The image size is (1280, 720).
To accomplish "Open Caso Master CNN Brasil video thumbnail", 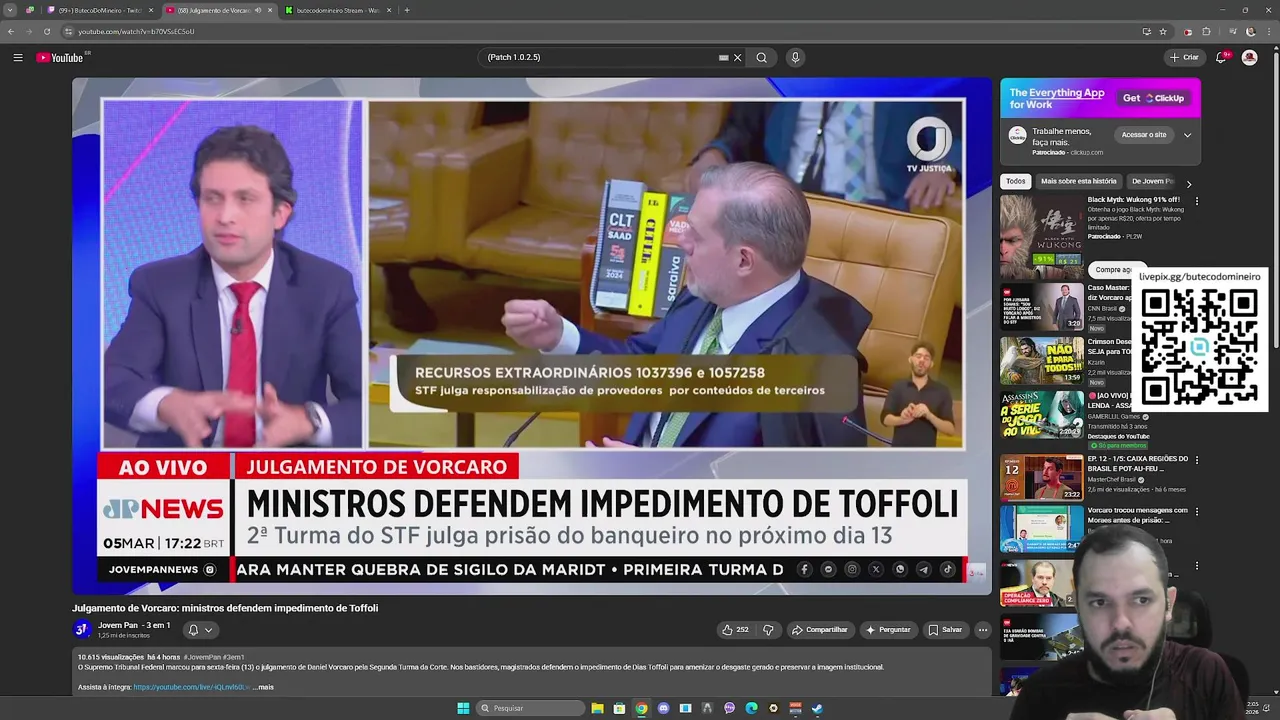I will click(x=1041, y=306).
